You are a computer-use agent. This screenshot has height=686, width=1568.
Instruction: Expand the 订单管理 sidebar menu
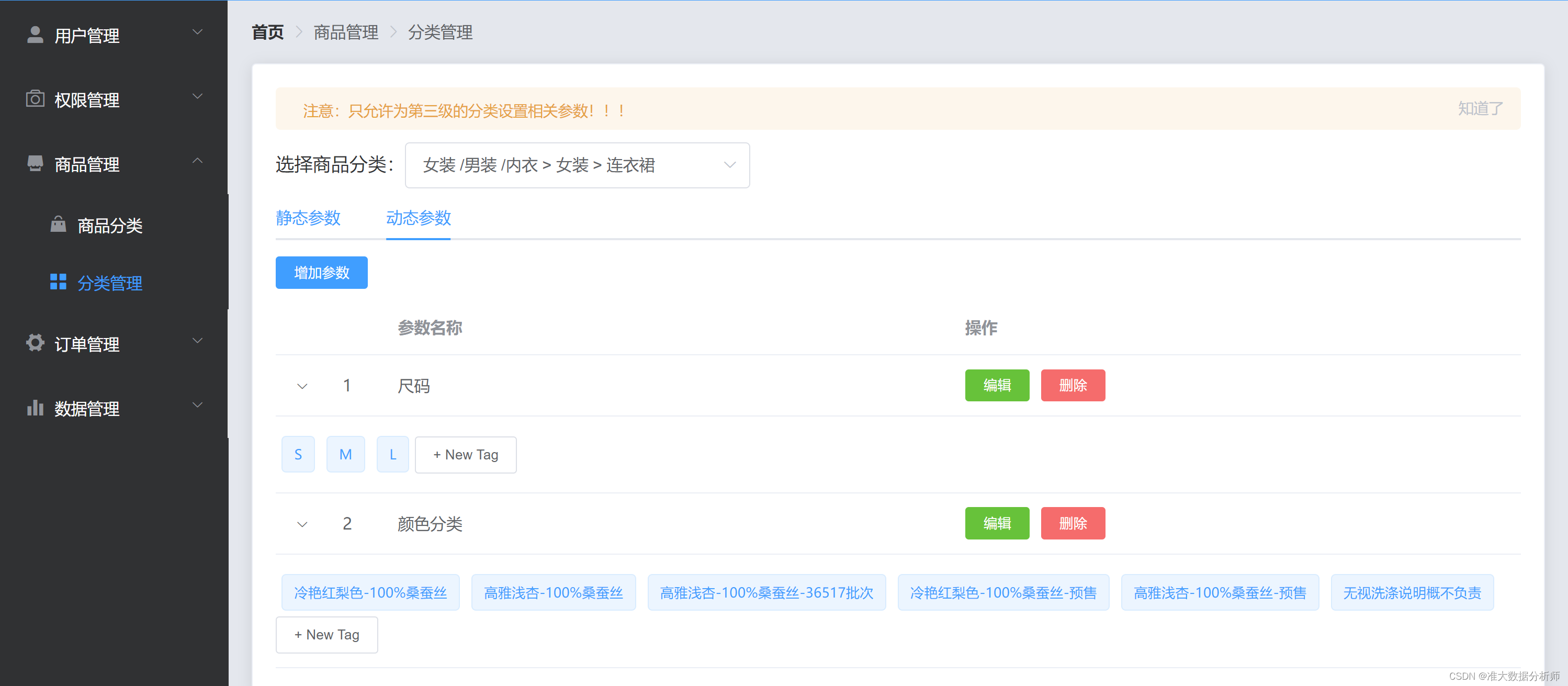point(197,340)
